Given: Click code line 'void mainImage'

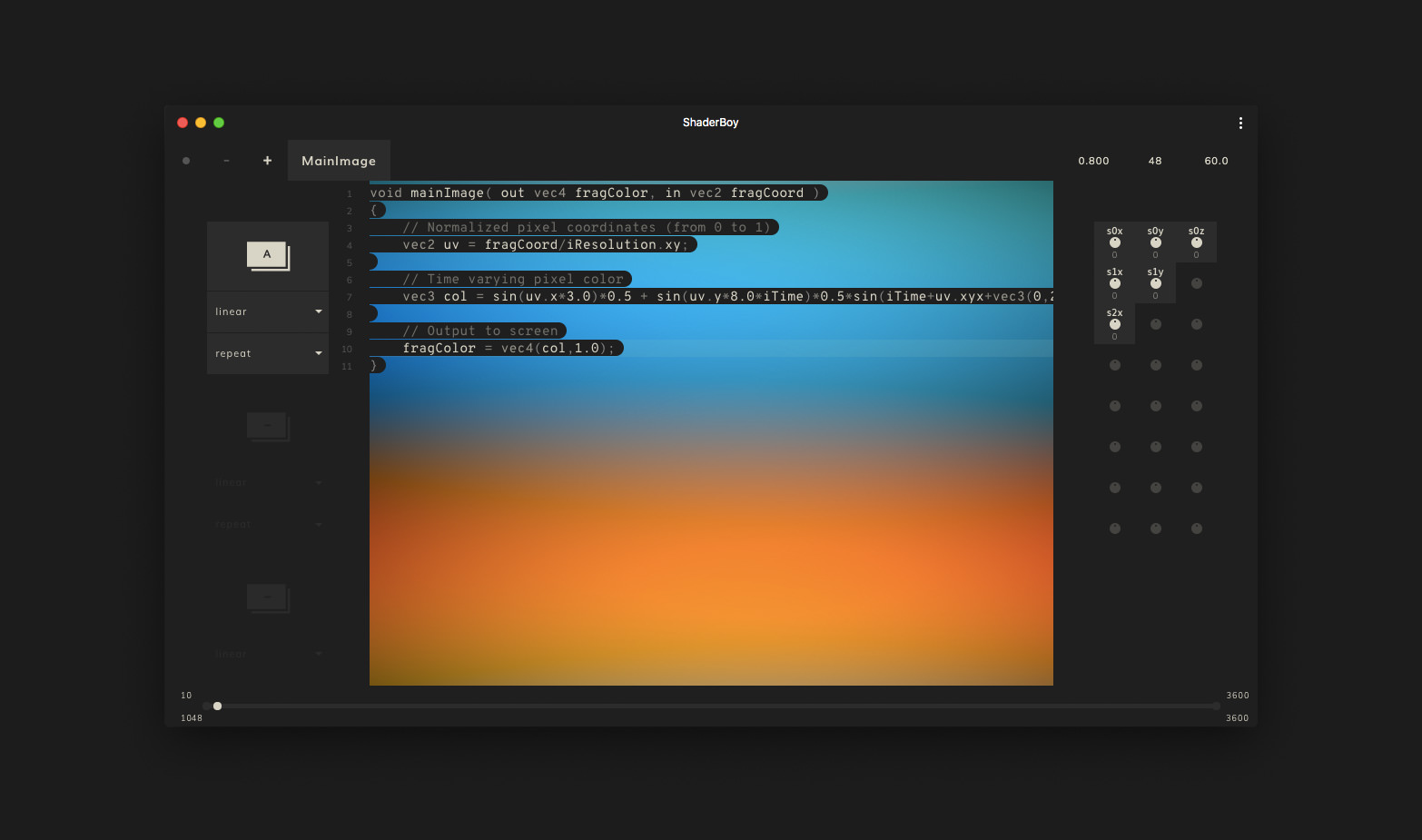Looking at the screenshot, I should click(598, 193).
